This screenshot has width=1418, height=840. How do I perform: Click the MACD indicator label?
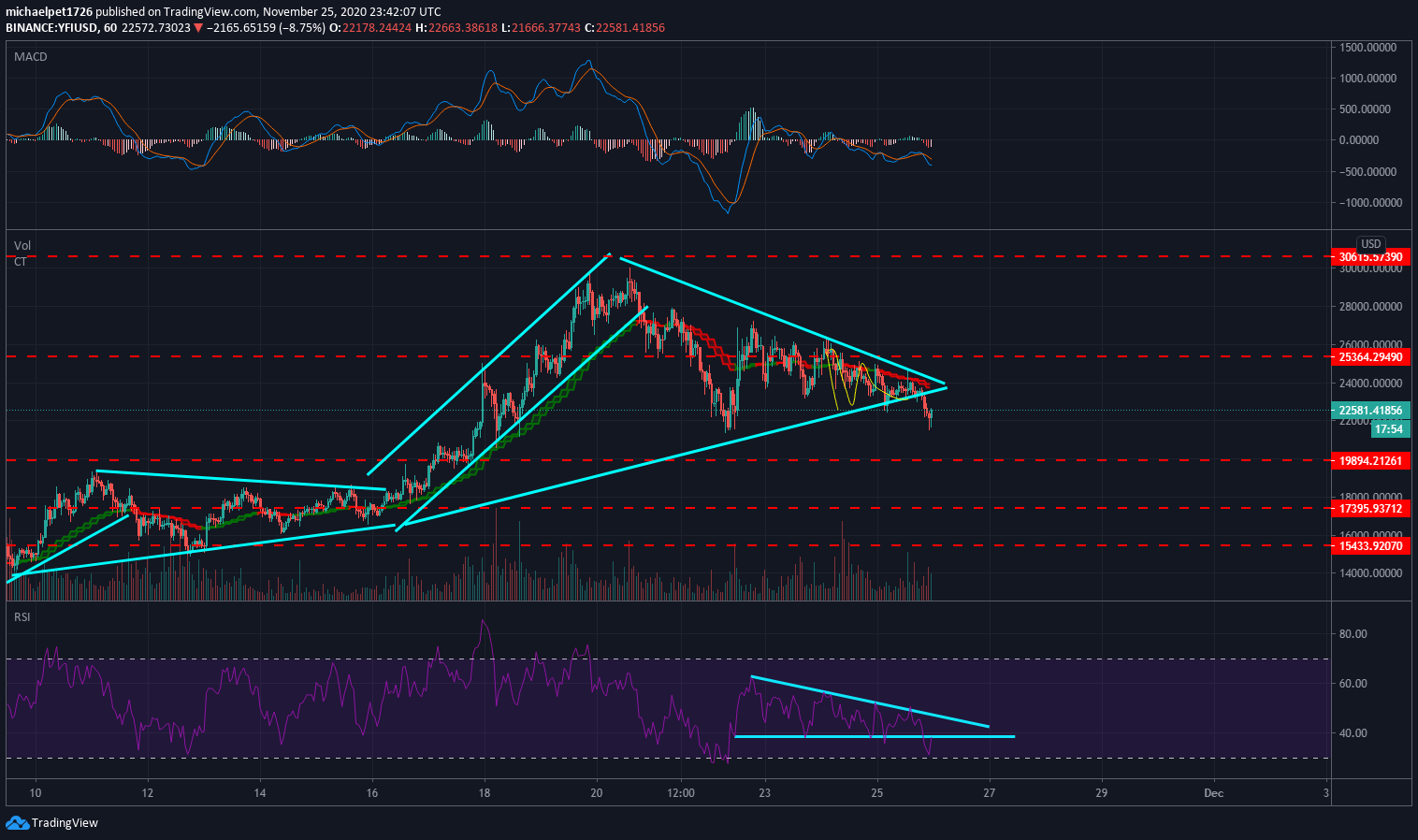point(31,57)
